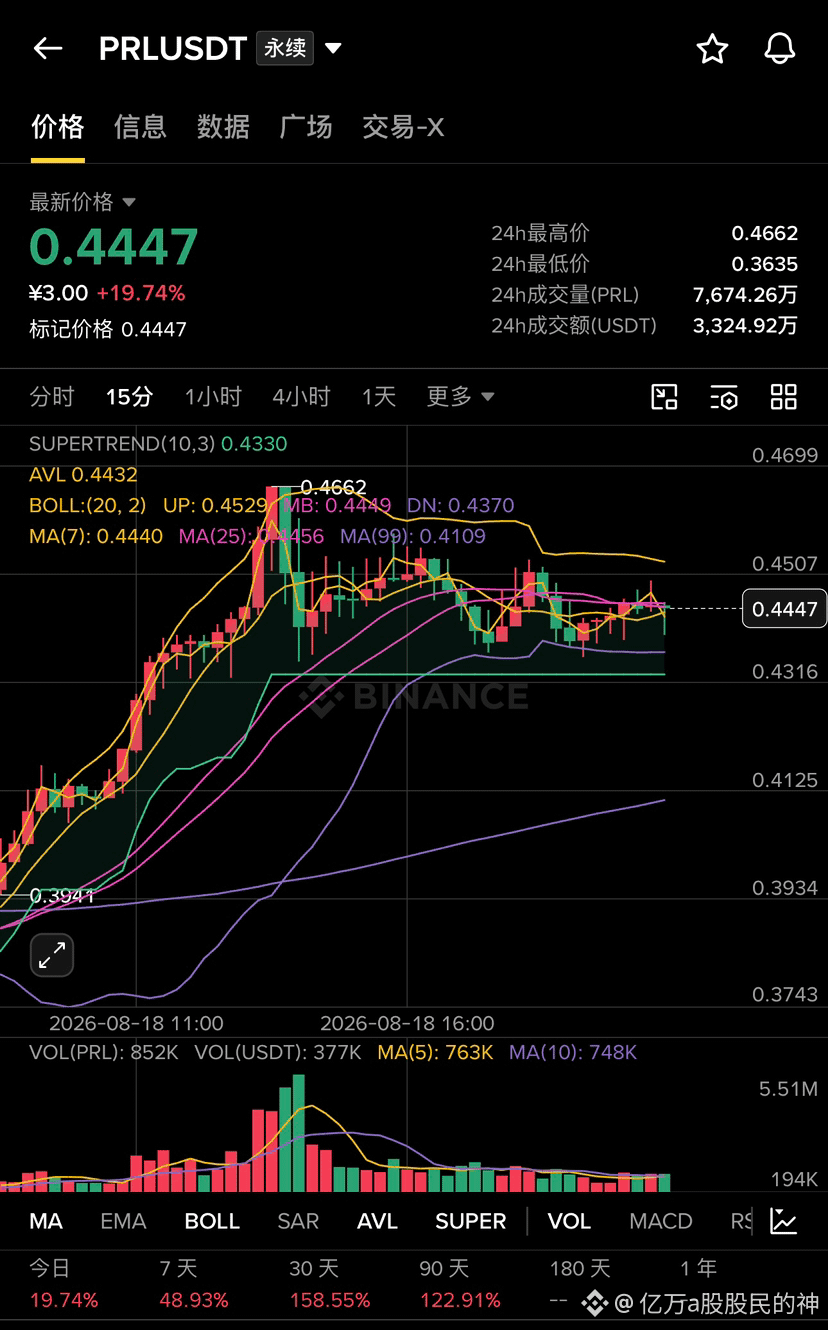Tap the 标记价格 0.4447 line
The height and width of the screenshot is (1330, 828).
pyautogui.click(x=108, y=330)
